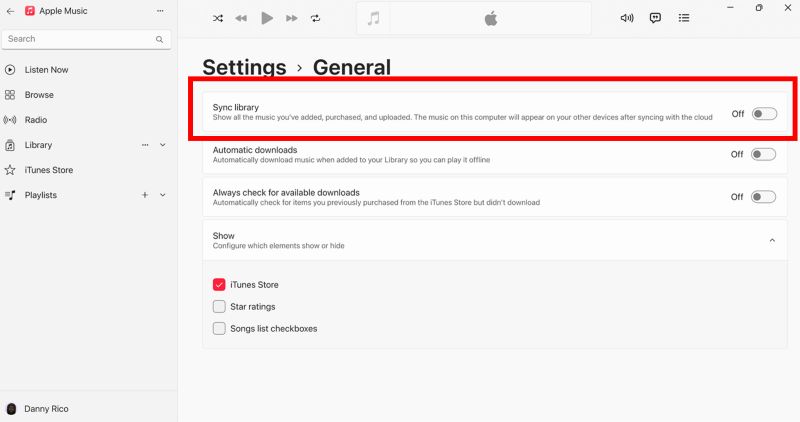Click the Search input field
Screen dimensions: 800x422
[80, 39]
